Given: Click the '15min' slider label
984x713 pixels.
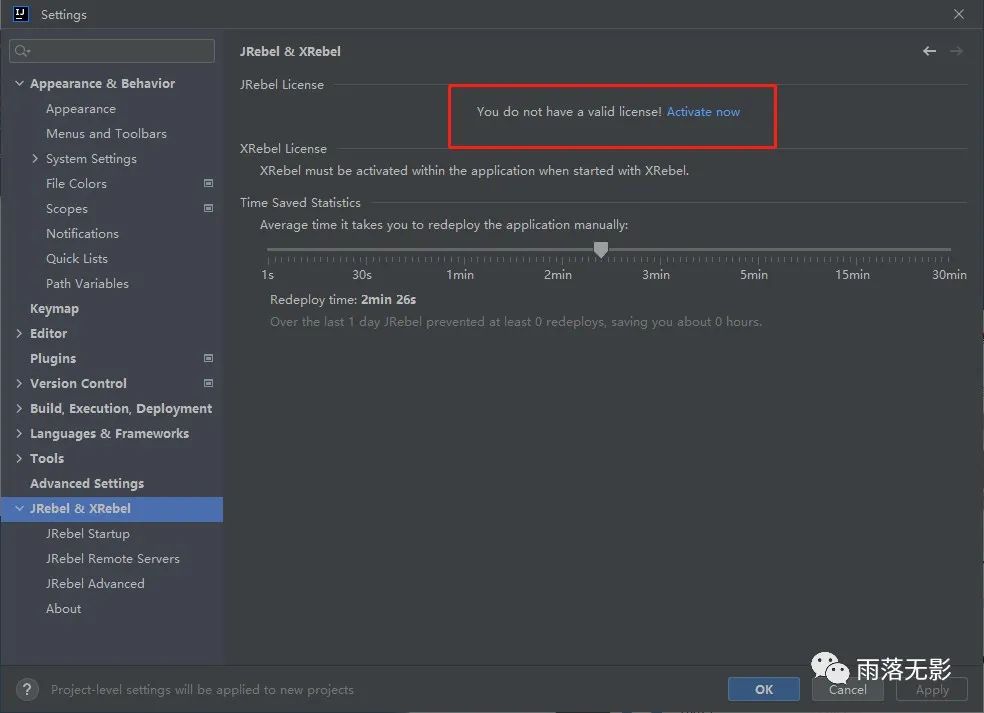Looking at the screenshot, I should (852, 275).
